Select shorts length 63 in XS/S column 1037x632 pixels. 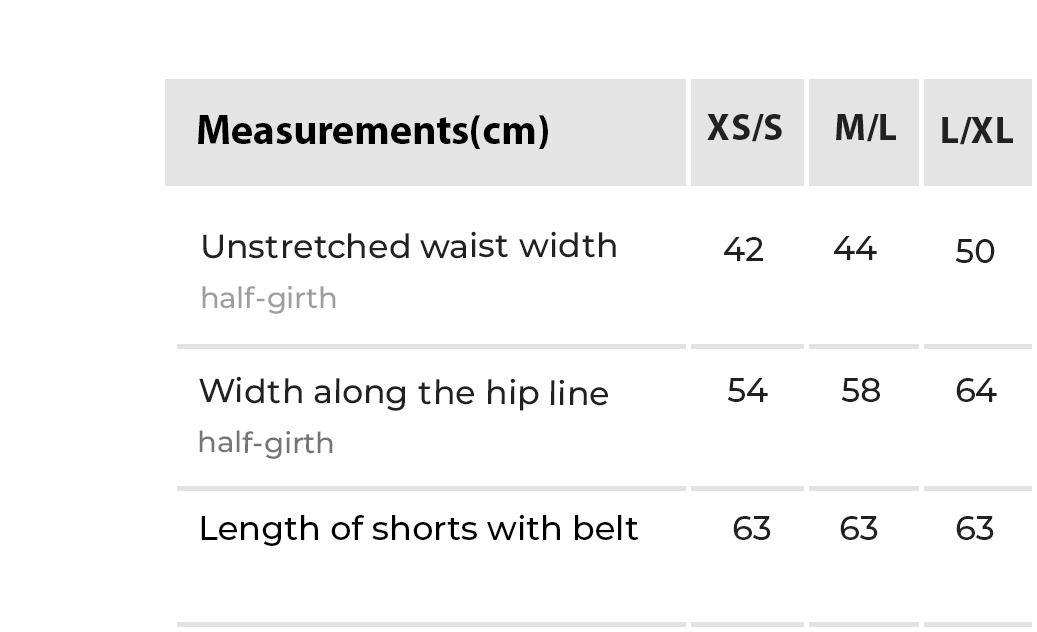point(751,528)
